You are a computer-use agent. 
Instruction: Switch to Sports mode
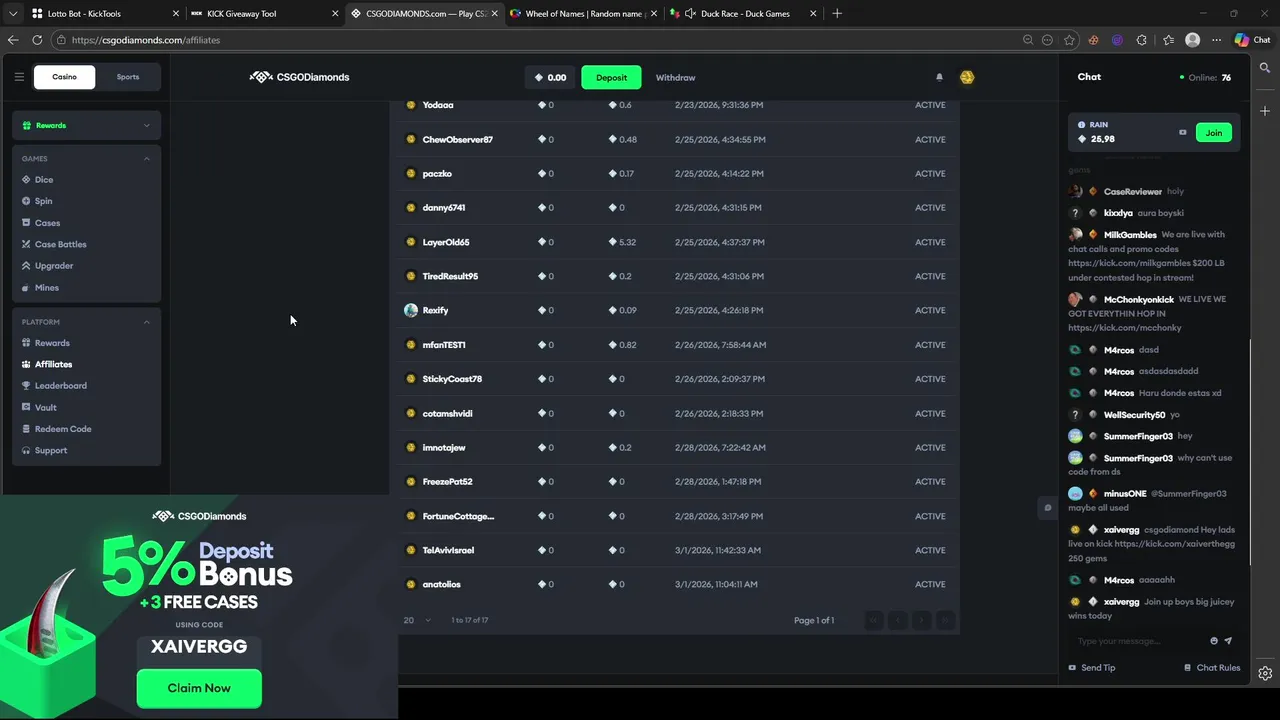[x=128, y=77]
